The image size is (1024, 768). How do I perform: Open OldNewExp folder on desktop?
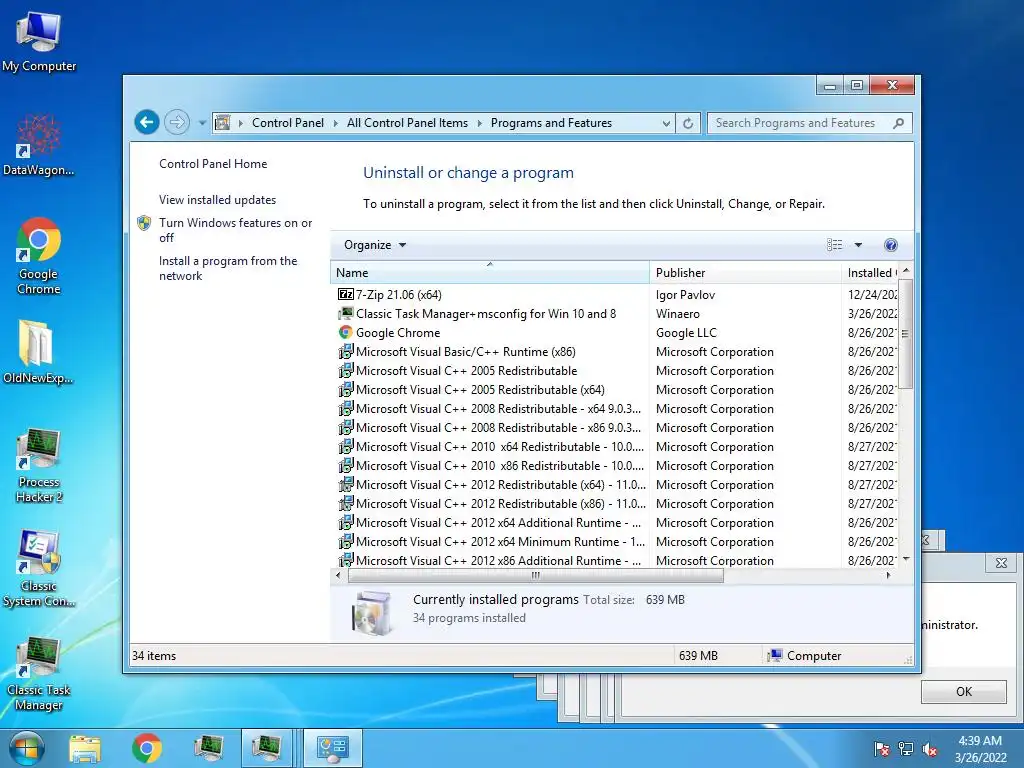[38, 353]
